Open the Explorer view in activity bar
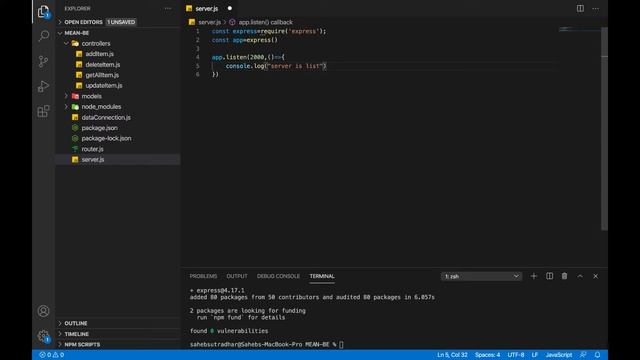The image size is (640, 360). [x=43, y=11]
